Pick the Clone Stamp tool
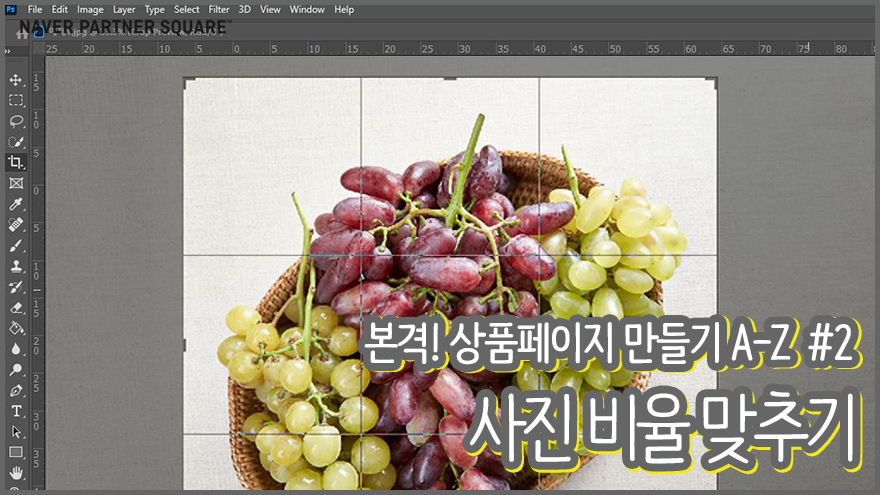Image resolution: width=880 pixels, height=495 pixels. coord(16,266)
